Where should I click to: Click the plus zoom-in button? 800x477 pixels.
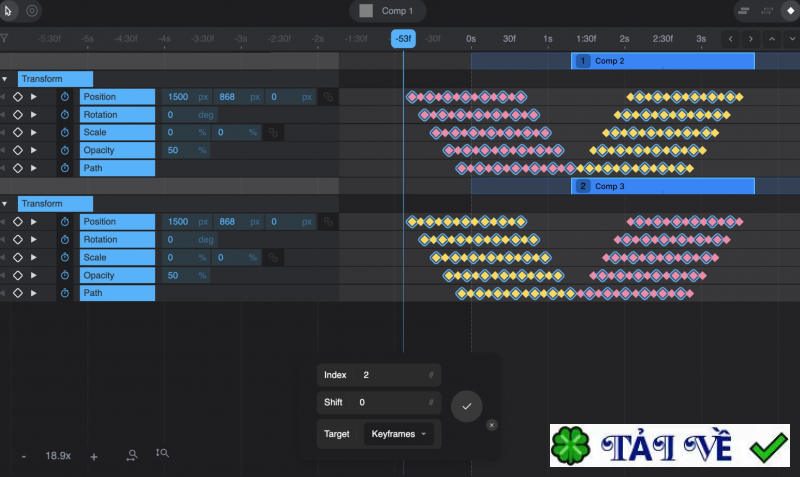pos(94,456)
